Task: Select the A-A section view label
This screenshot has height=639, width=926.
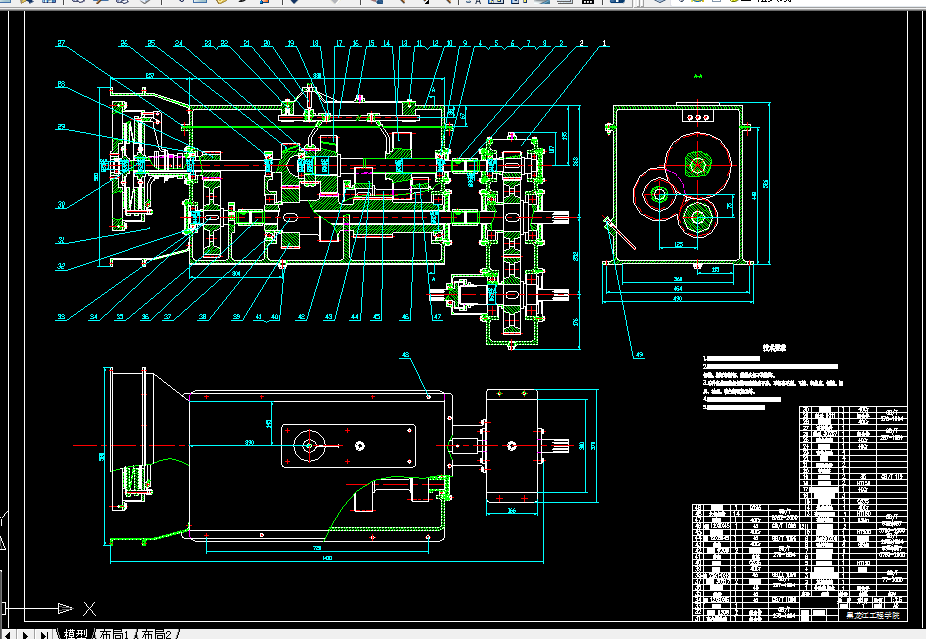Action: click(x=697, y=76)
